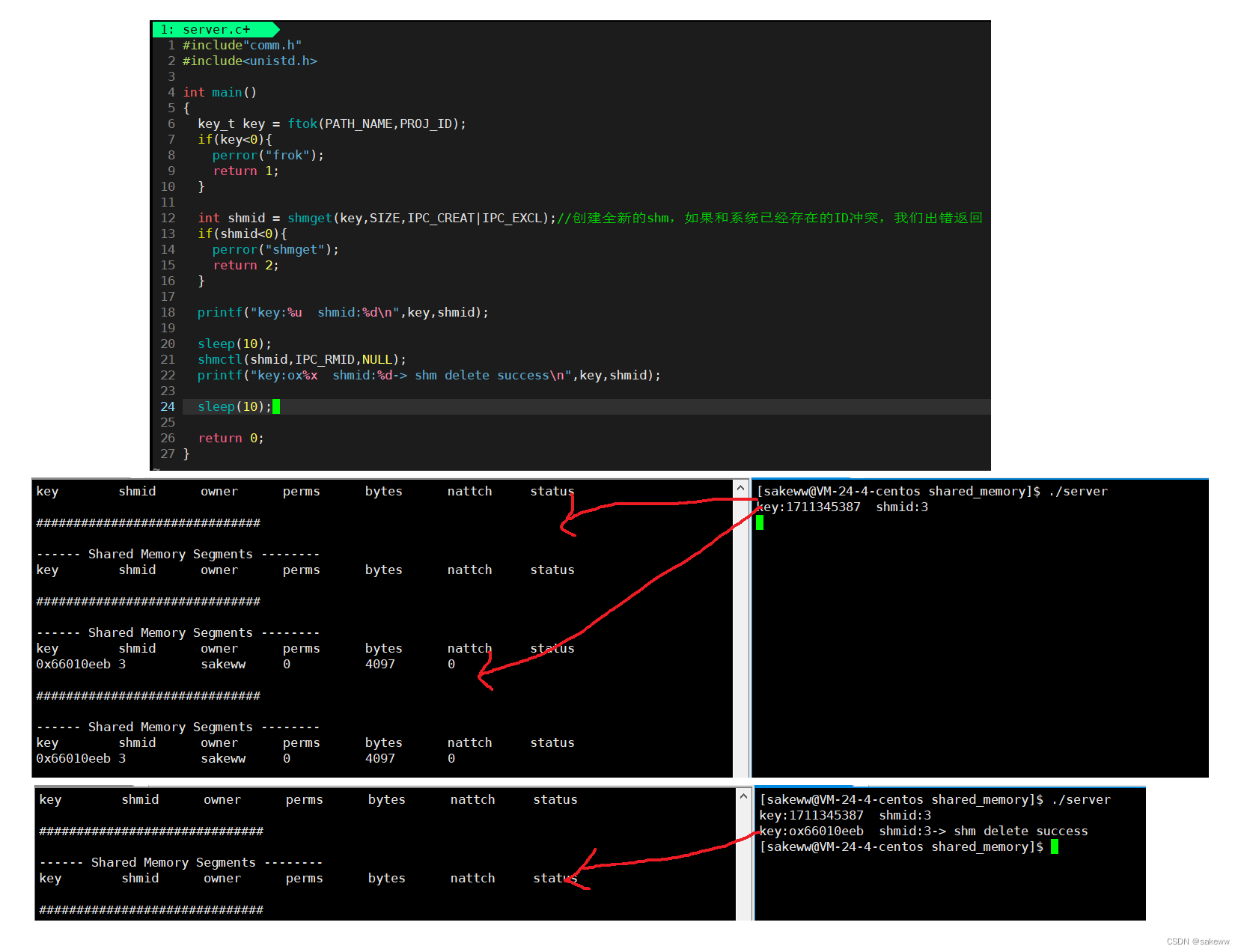The image size is (1241, 952).
Task: Select the server.c+ buffer tab
Action: [216, 29]
